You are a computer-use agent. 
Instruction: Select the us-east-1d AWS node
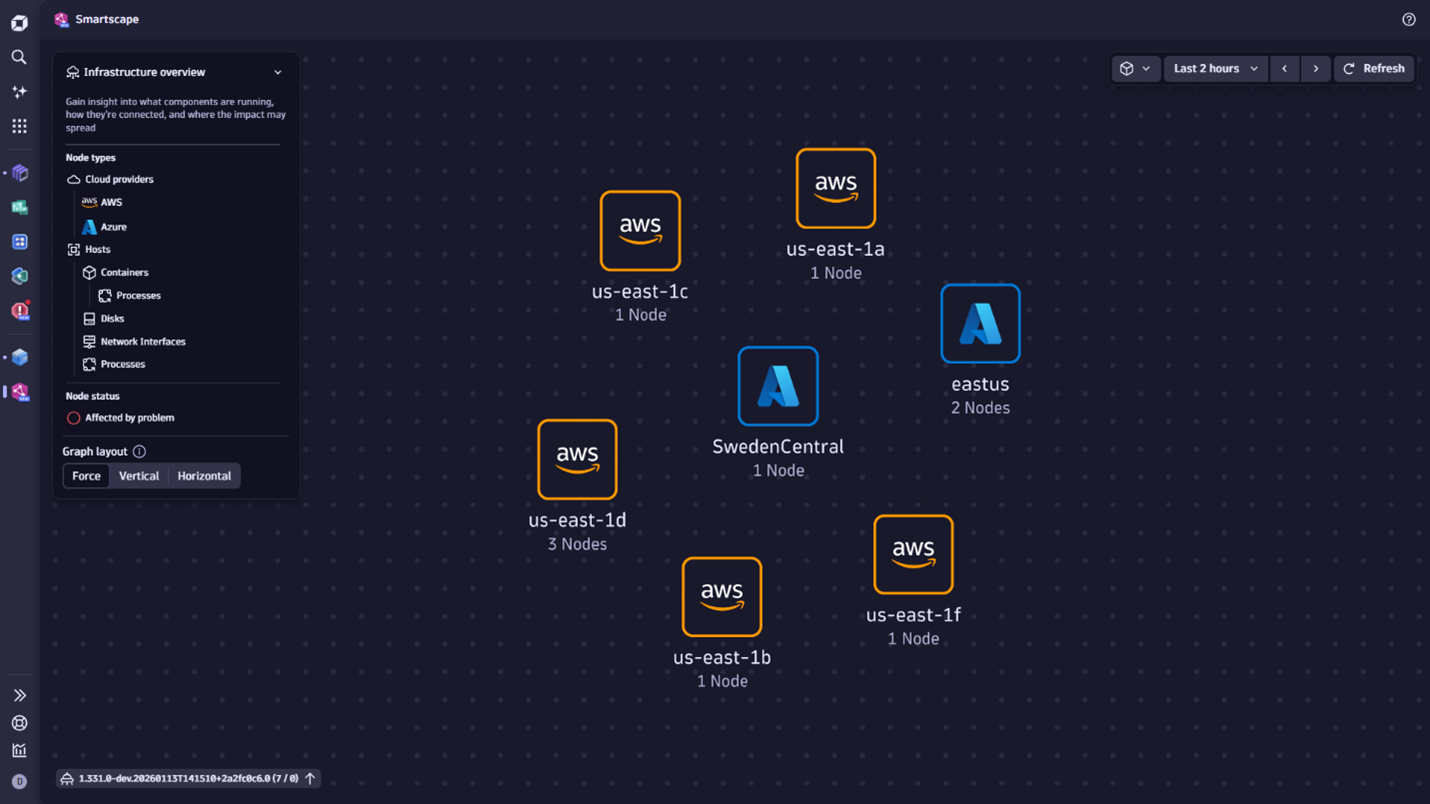[x=577, y=460]
